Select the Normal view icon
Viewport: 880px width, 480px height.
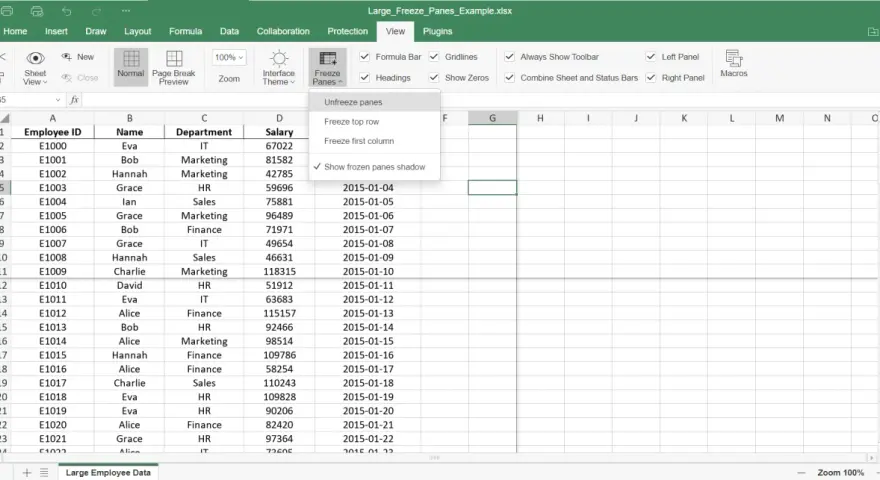131,58
